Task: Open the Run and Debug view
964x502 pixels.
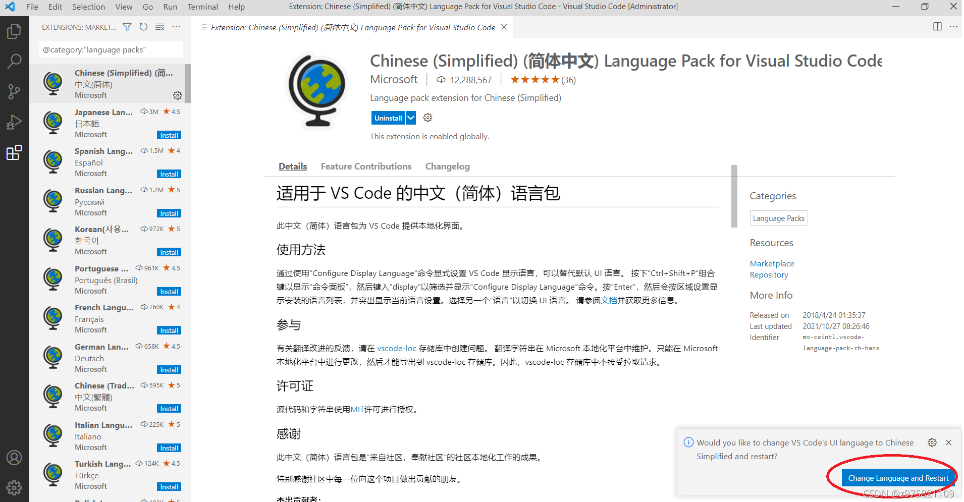Action: click(14, 122)
